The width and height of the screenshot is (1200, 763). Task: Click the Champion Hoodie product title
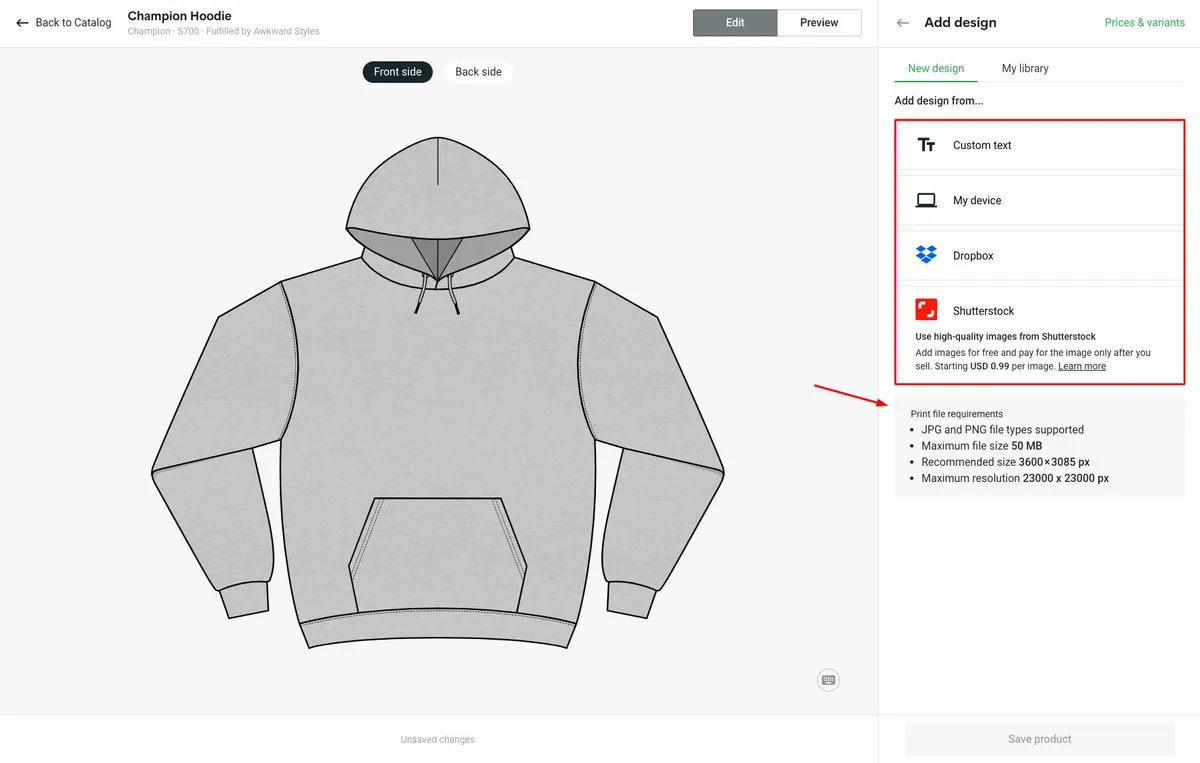[180, 16]
